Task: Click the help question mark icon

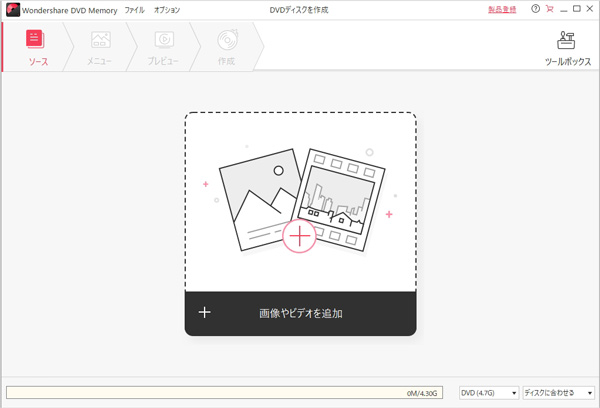Action: tap(536, 9)
